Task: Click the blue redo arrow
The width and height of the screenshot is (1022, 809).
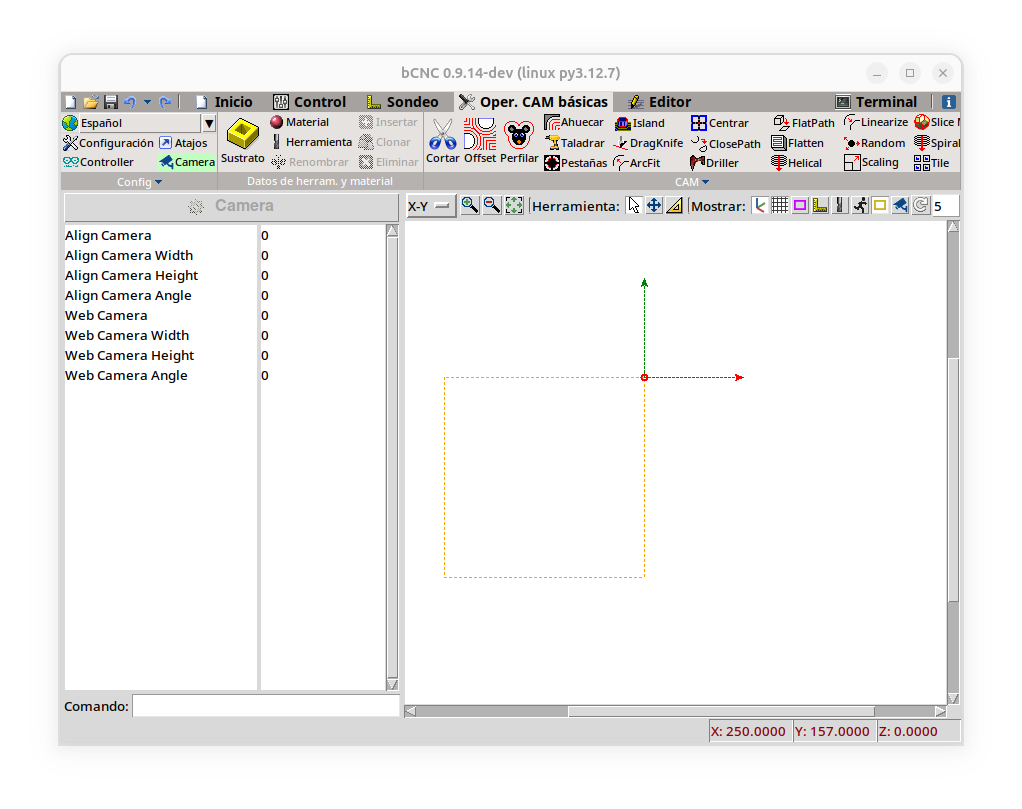Action: coord(165,102)
